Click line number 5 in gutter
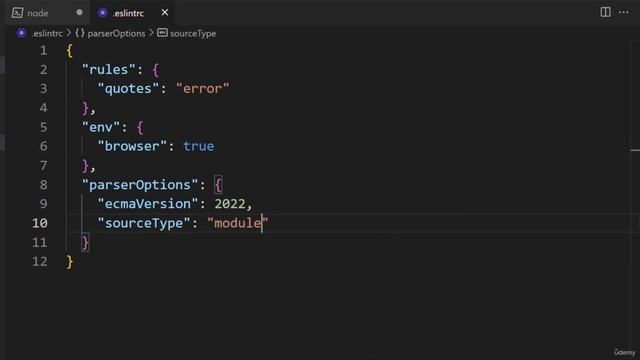Viewport: 640px width, 360px height. [x=44, y=127]
